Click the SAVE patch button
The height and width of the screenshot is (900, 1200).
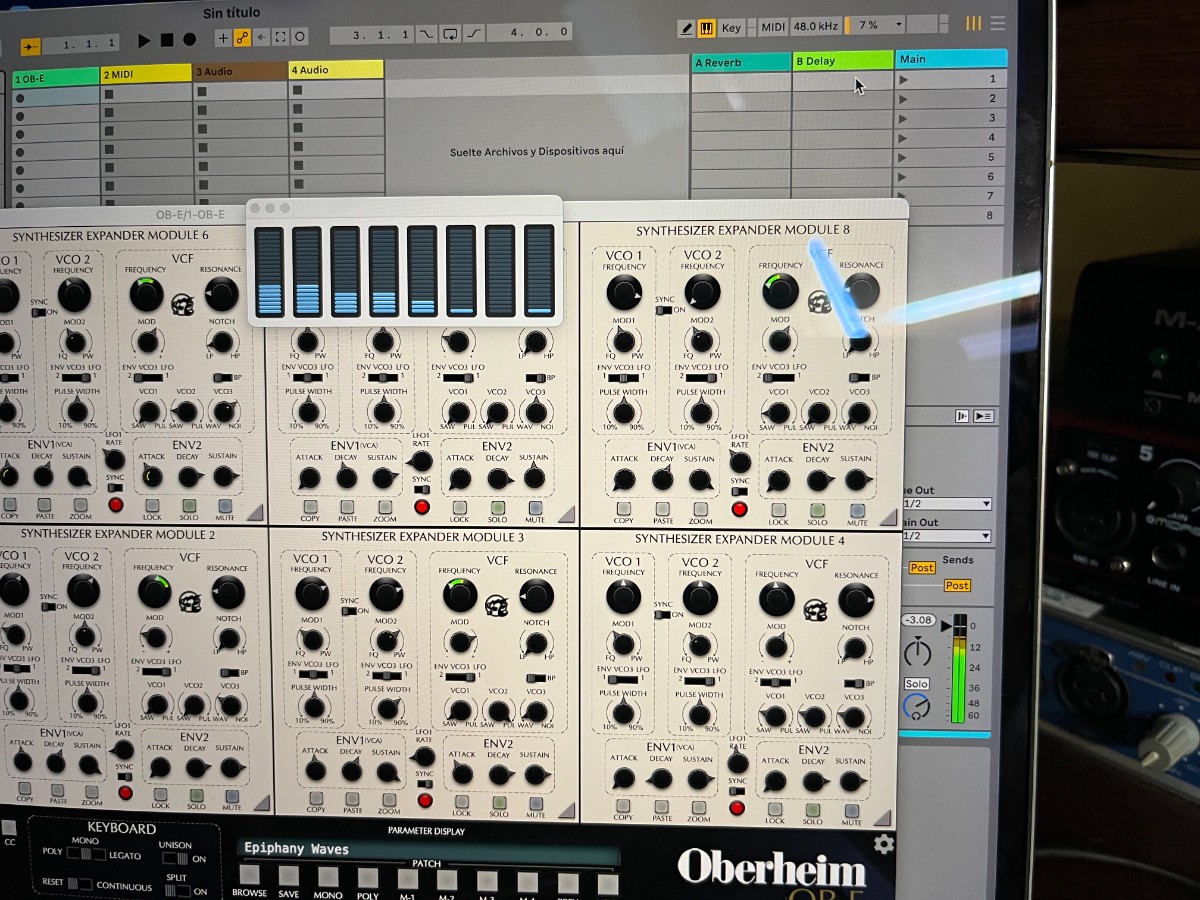[x=289, y=877]
